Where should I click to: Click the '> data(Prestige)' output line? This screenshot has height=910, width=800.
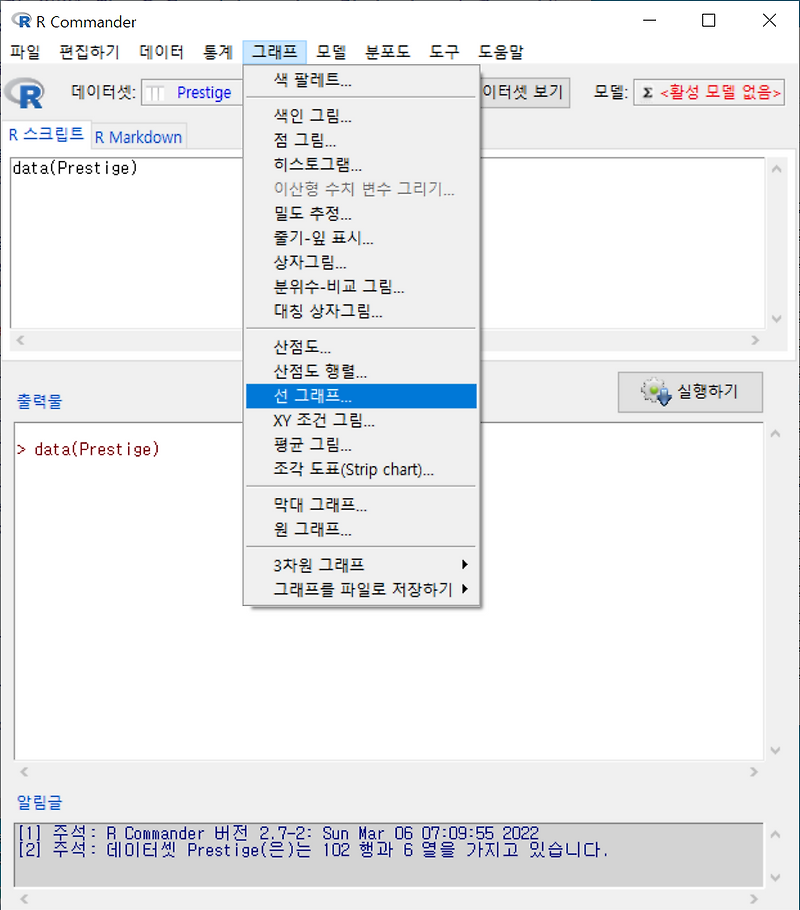point(88,449)
